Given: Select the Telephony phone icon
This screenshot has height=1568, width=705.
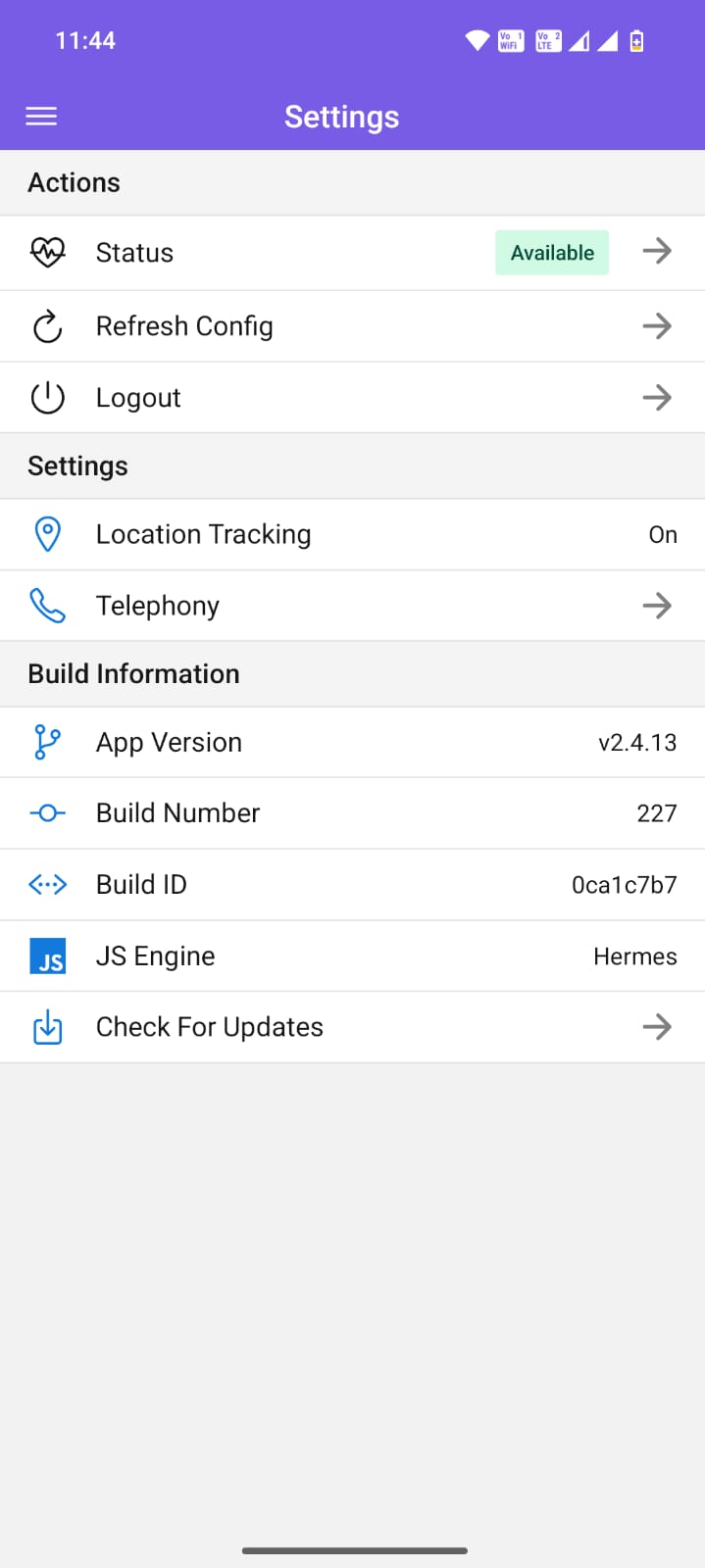Looking at the screenshot, I should 47,605.
